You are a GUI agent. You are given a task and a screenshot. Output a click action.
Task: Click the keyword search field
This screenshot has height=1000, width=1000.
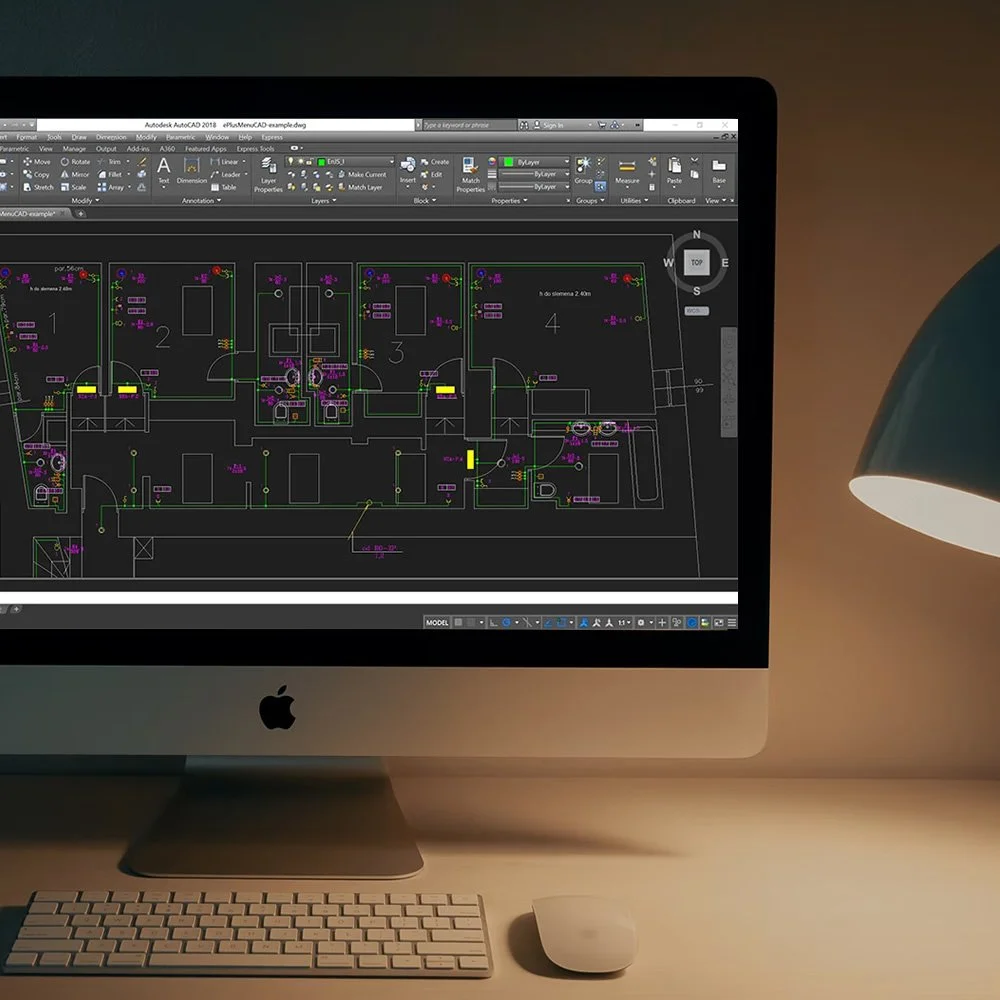469,125
